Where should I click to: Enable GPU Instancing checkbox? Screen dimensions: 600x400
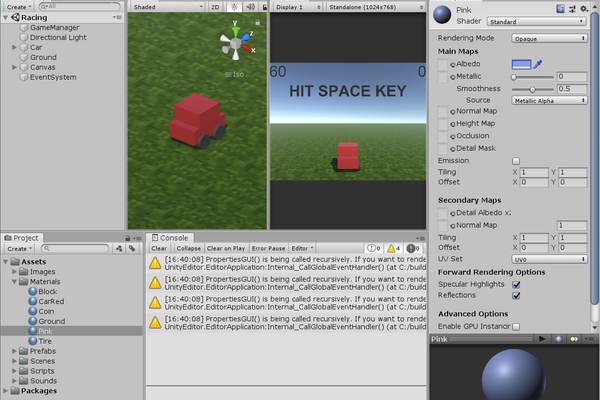tap(516, 327)
